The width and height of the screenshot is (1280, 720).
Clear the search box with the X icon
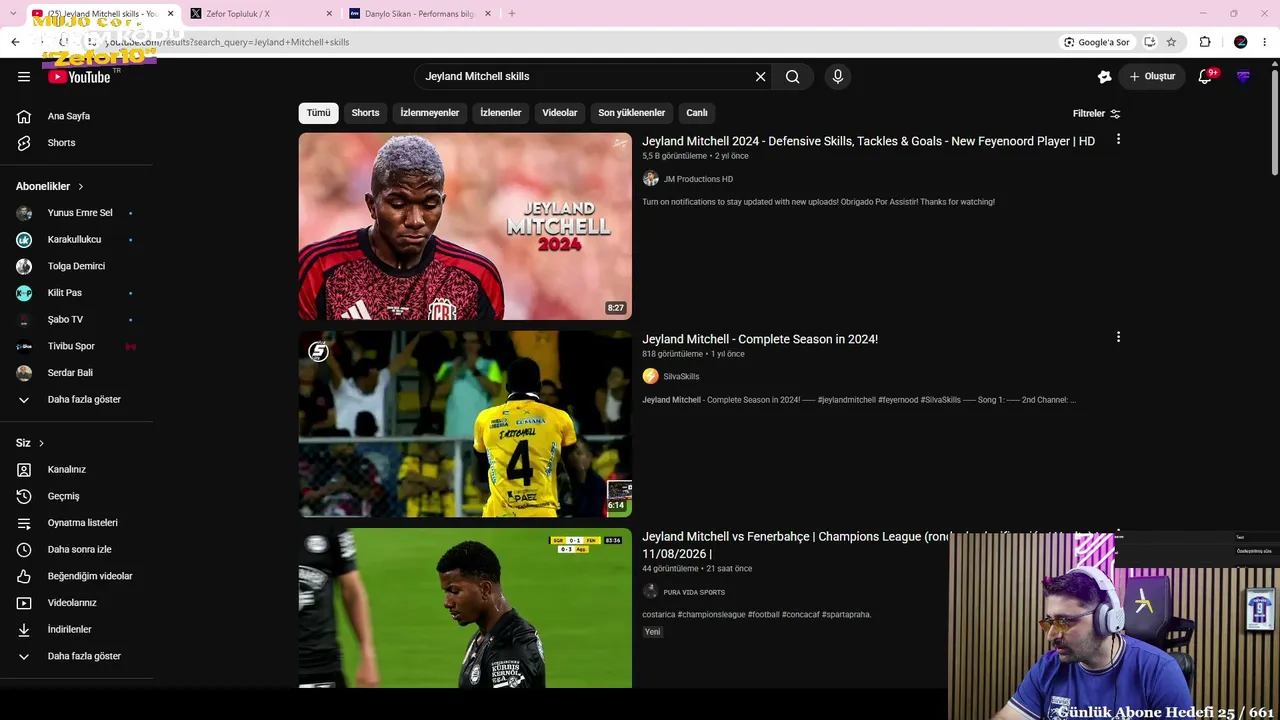760,76
